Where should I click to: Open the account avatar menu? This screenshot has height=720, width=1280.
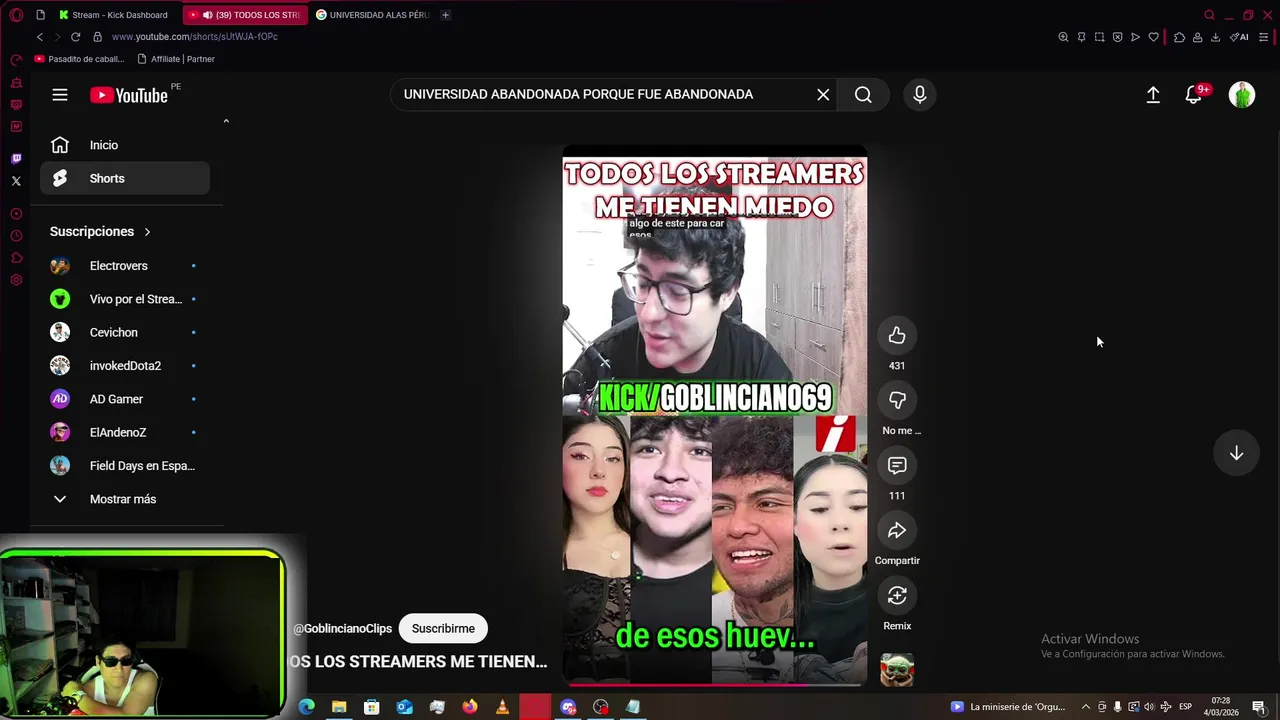pyautogui.click(x=1242, y=95)
